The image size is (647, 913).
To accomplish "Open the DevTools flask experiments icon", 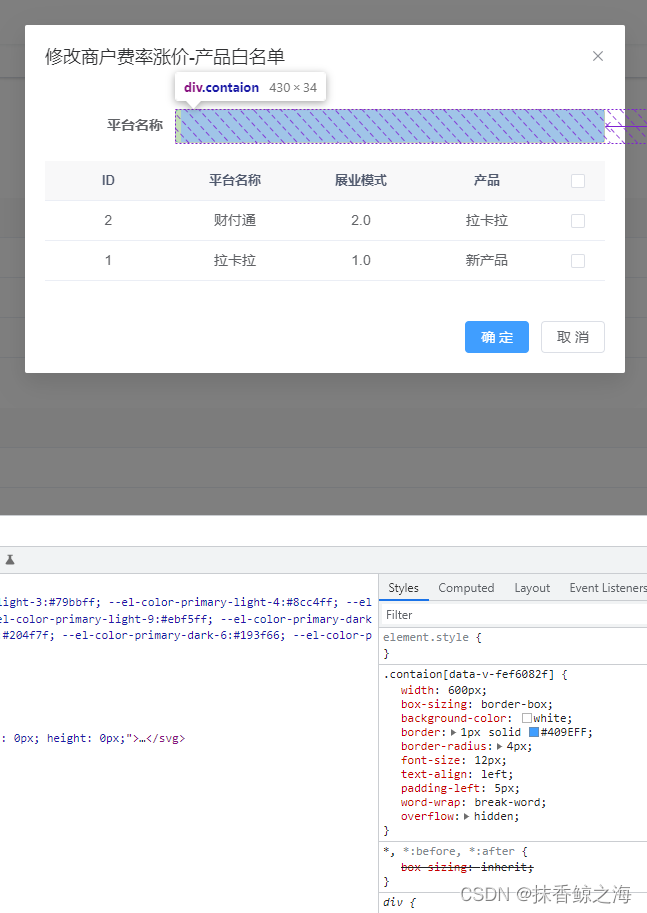I will click(10, 560).
